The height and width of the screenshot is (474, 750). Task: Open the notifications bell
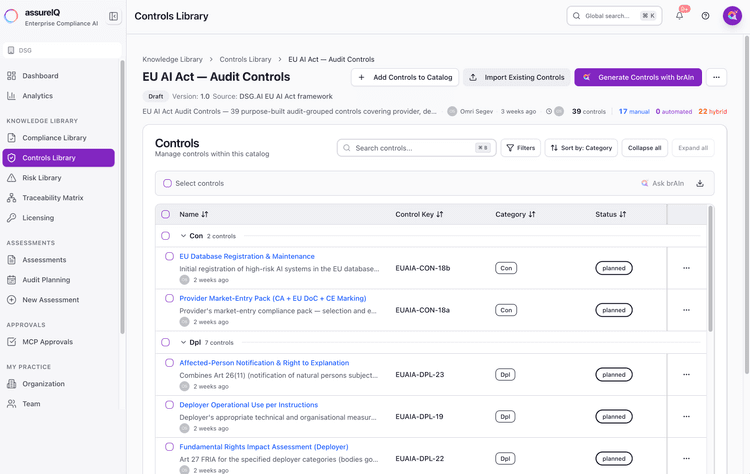pyautogui.click(x=679, y=16)
